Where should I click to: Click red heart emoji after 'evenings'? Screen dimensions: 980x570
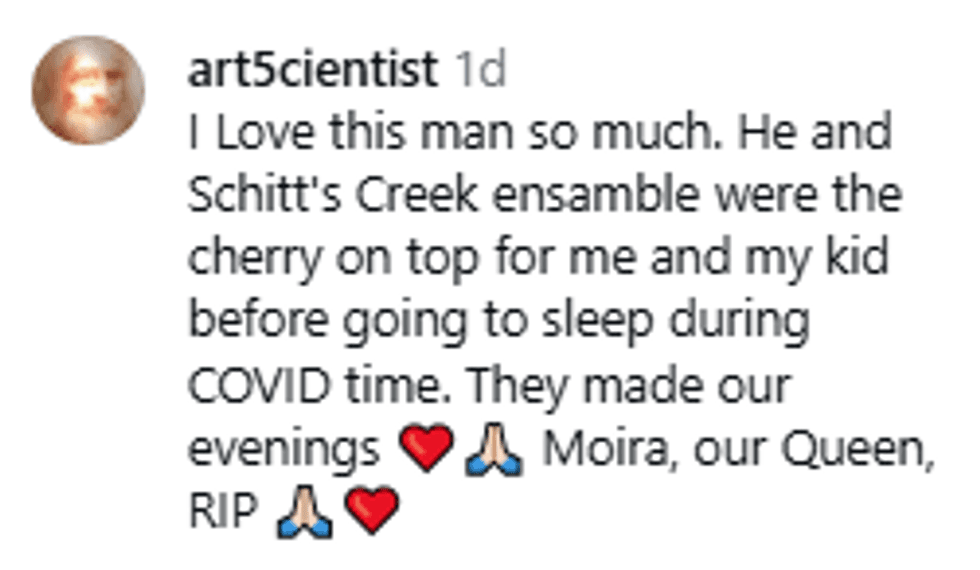pos(425,451)
